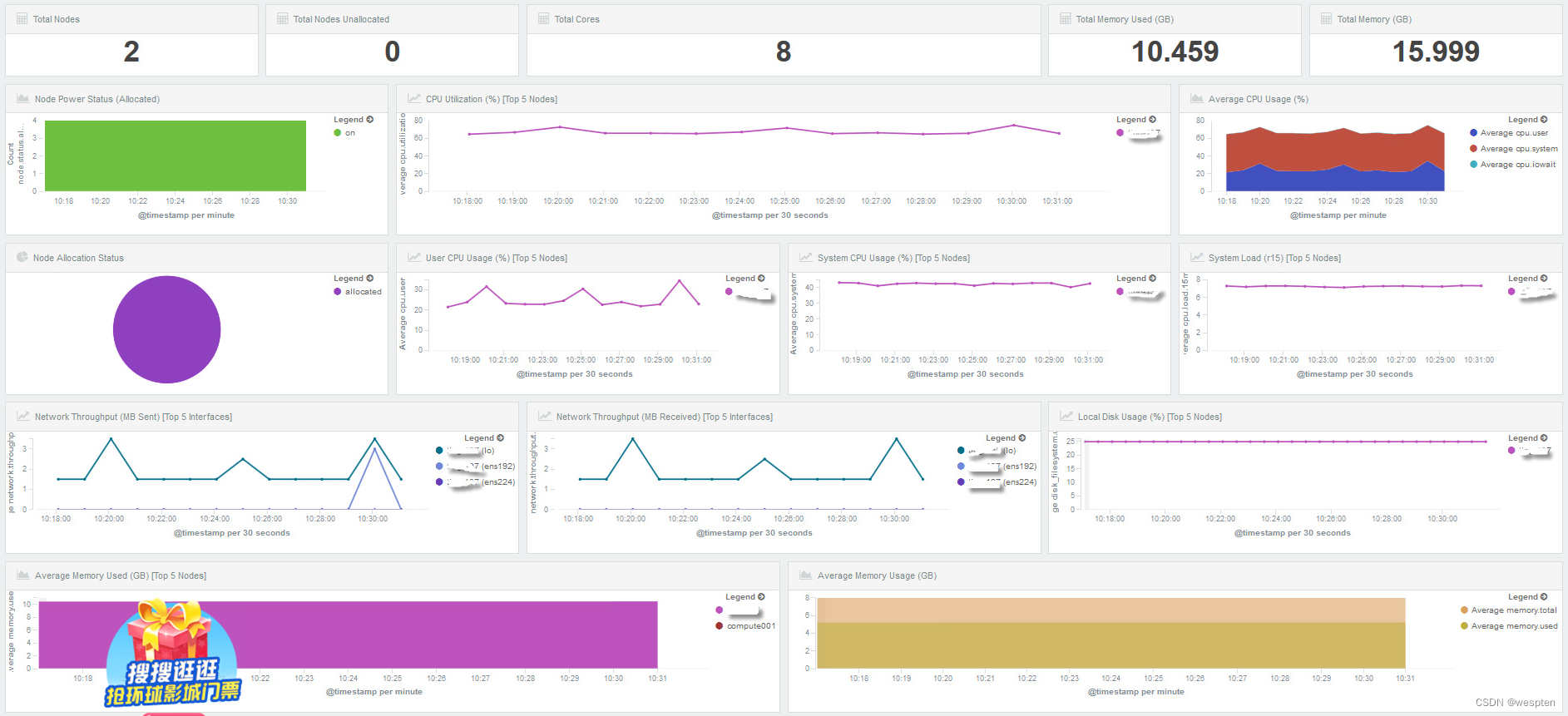Image resolution: width=1568 pixels, height=716 pixels.
Task: Click the Total Nodes Unallocated panel icon
Action: [x=282, y=19]
